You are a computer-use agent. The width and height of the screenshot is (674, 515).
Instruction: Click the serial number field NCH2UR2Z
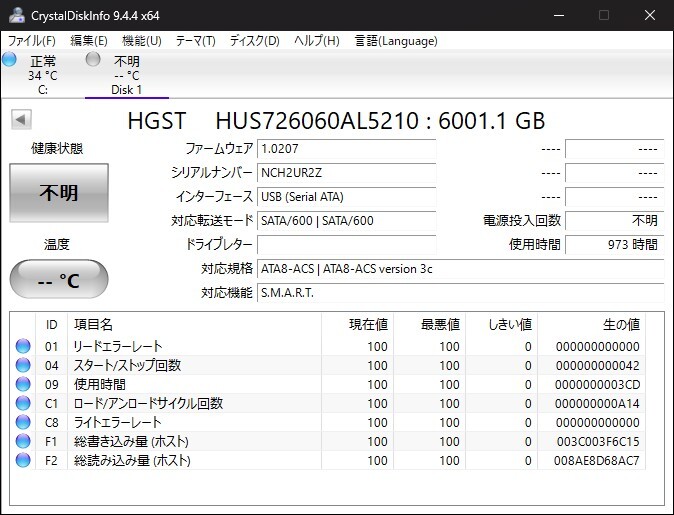pos(346,173)
